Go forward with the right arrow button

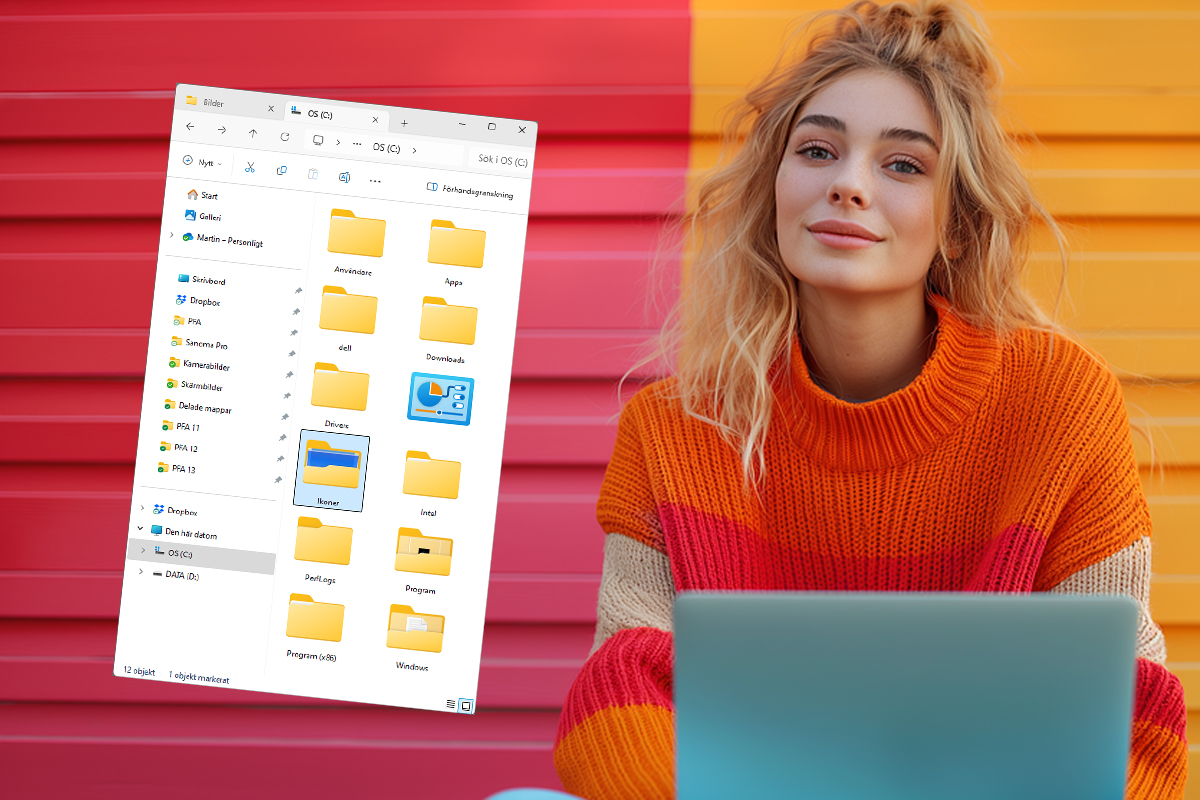[221, 130]
